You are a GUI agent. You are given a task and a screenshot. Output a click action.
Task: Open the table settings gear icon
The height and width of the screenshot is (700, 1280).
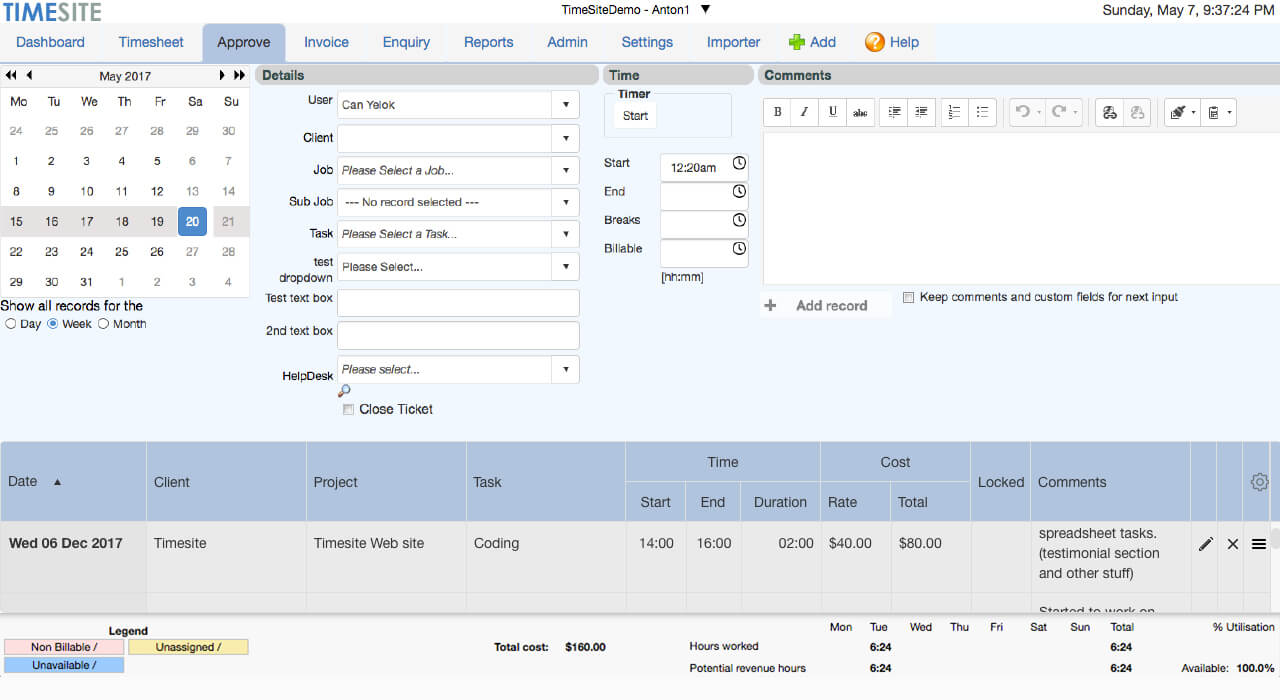[1259, 482]
